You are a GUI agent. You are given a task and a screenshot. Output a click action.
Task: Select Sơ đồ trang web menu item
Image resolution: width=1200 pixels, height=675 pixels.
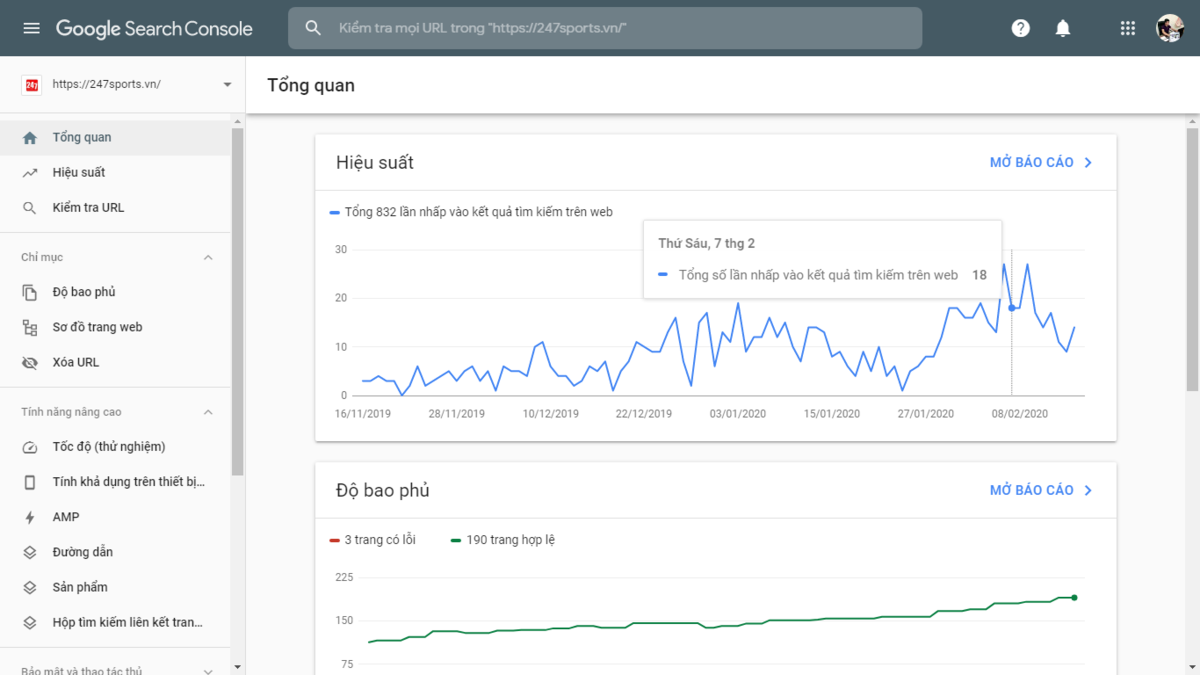115,327
